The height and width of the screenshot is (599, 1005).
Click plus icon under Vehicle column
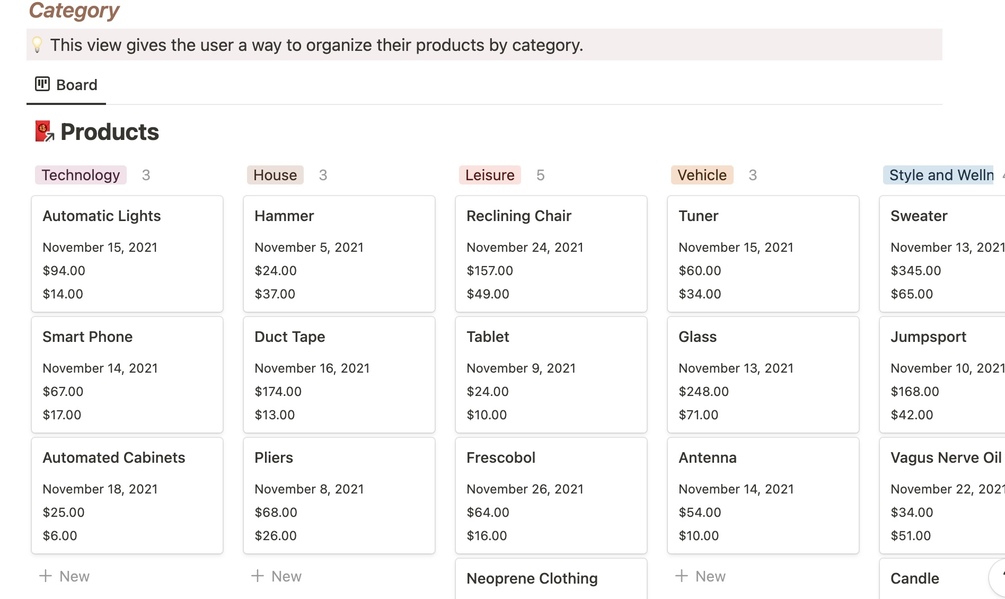point(681,576)
